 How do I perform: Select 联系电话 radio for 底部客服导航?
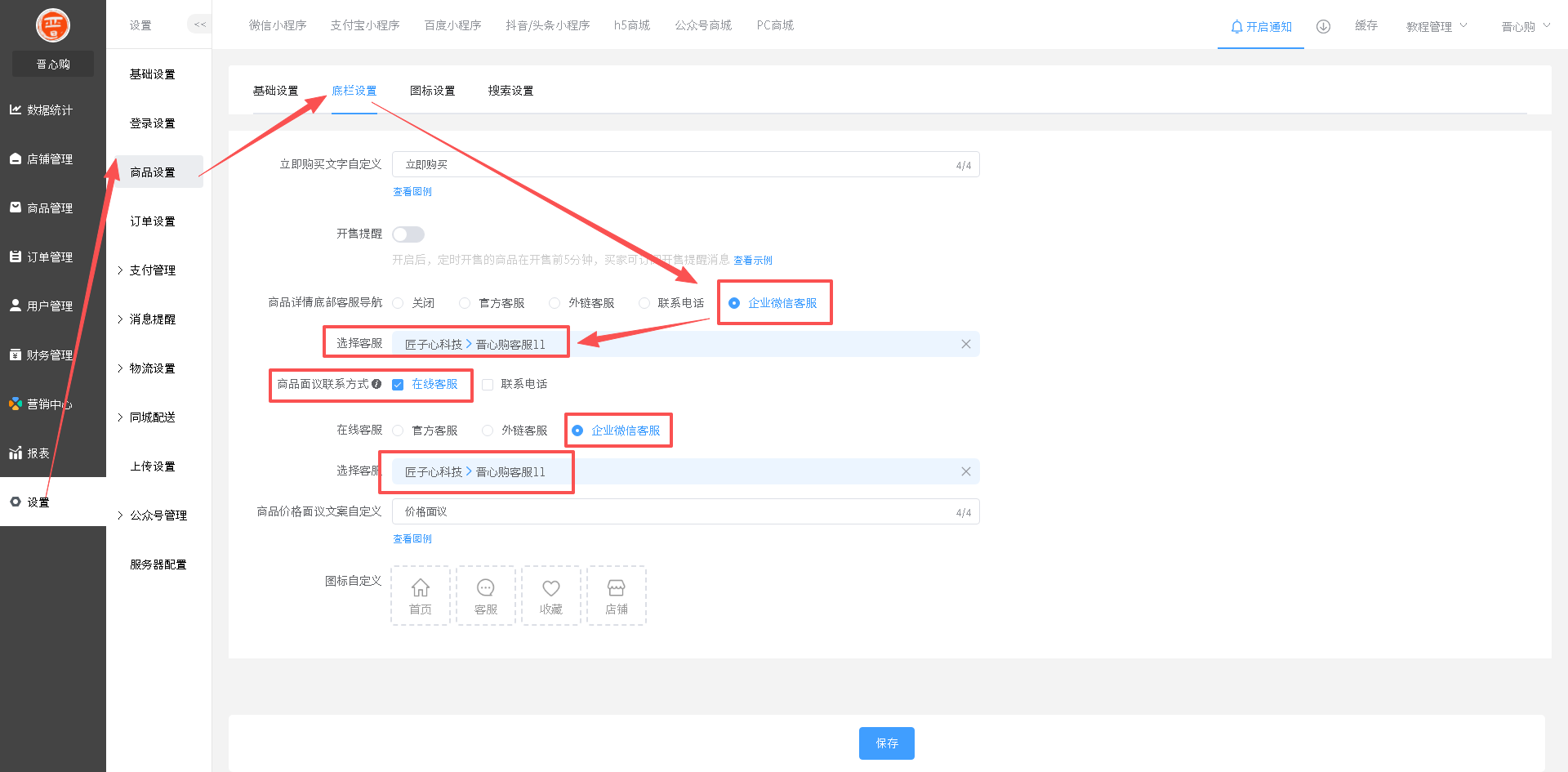coord(644,303)
